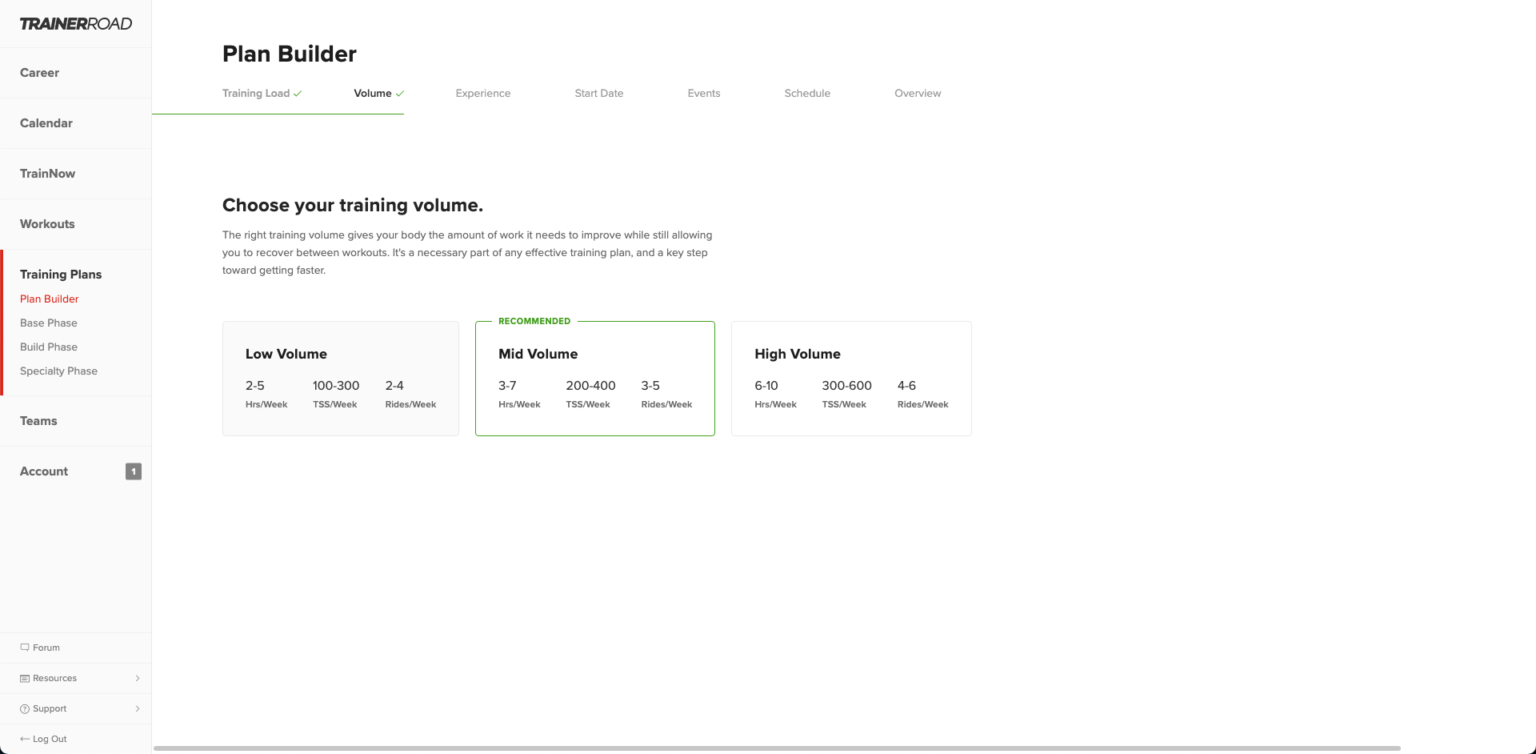Click the green checkmark beside Volume
Viewport: 1536px width, 754px height.
398,92
